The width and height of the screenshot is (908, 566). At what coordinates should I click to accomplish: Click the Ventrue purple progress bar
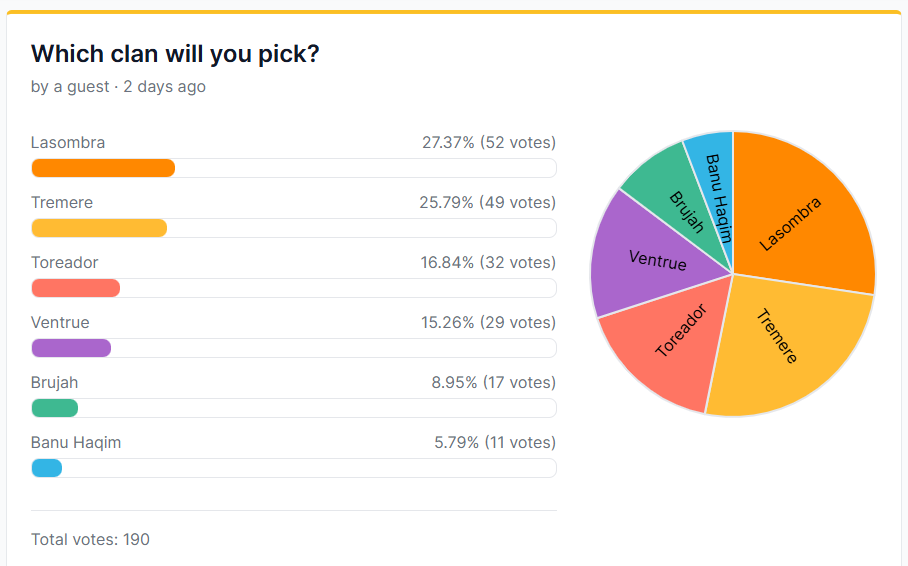click(71, 348)
